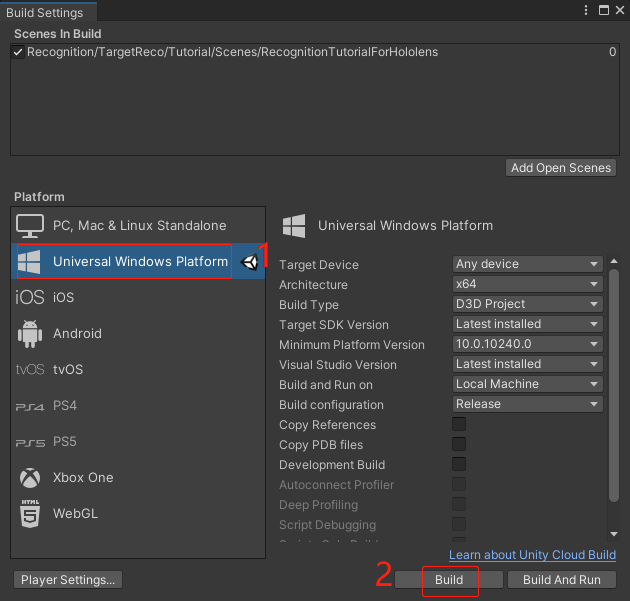Click the Development Build label
Screen dimensions: 630x601
(x=332, y=465)
